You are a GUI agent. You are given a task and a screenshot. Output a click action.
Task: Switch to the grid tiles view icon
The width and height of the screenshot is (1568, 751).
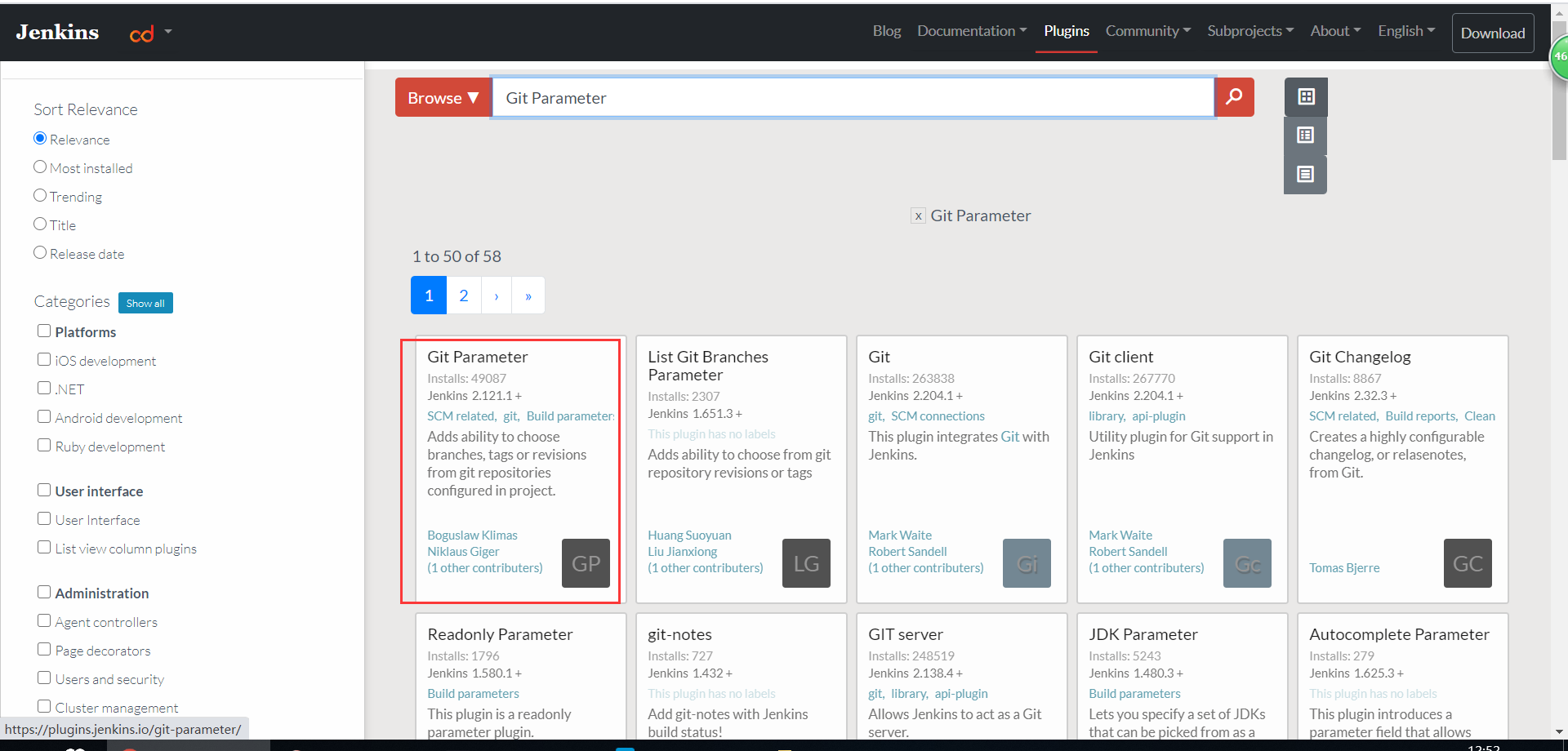pos(1306,97)
